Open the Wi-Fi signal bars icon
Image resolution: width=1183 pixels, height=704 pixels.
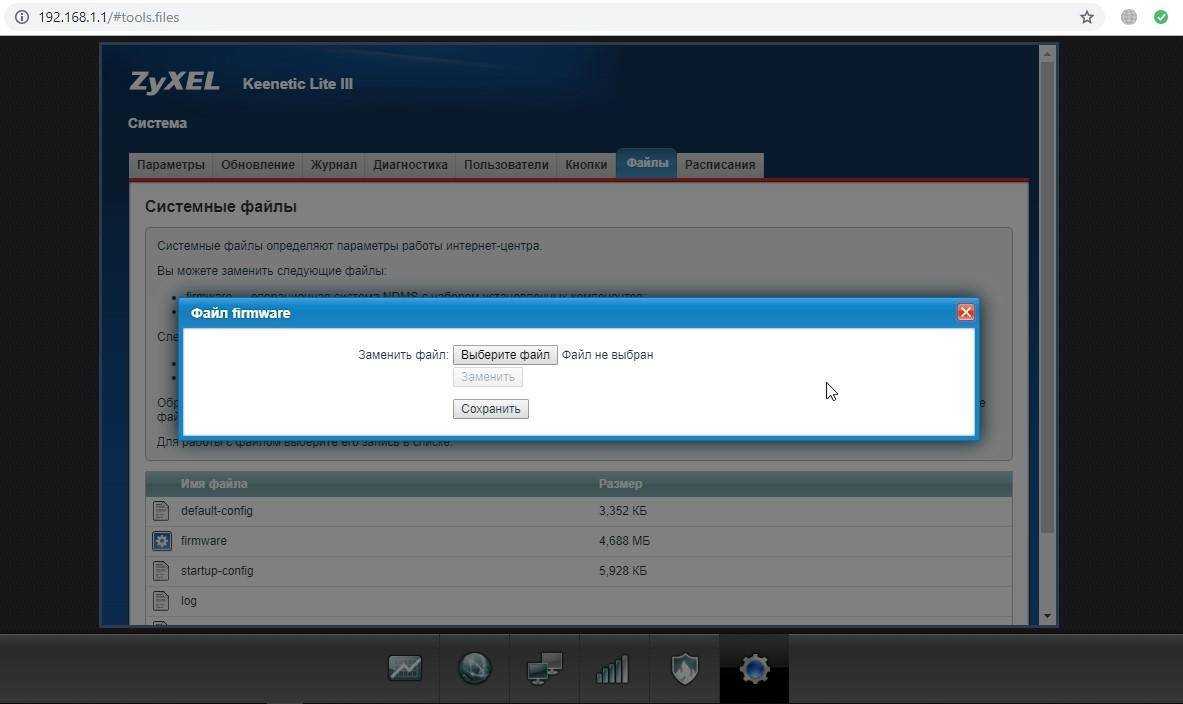612,668
